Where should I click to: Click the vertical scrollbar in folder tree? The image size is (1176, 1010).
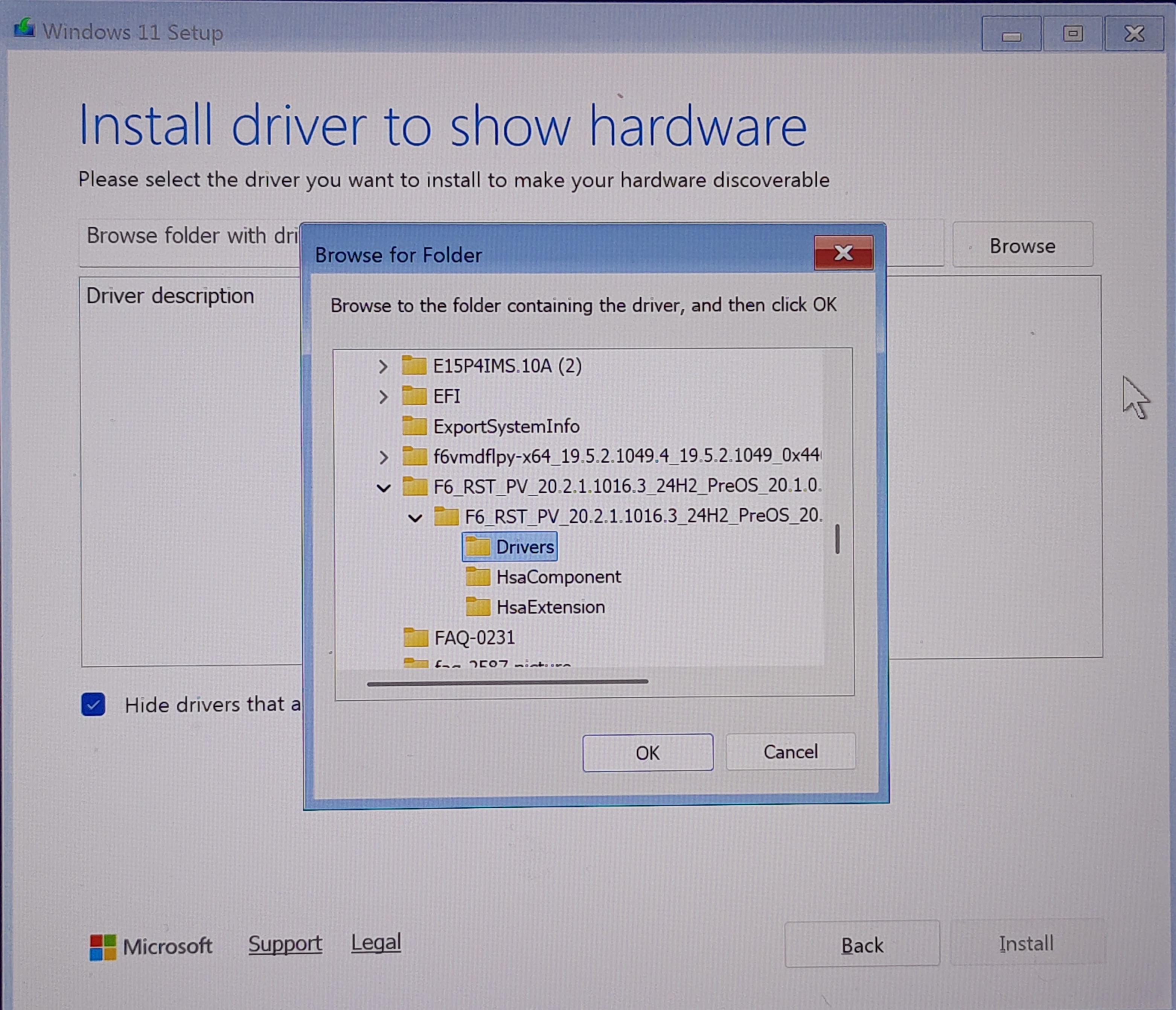pyautogui.click(x=837, y=538)
